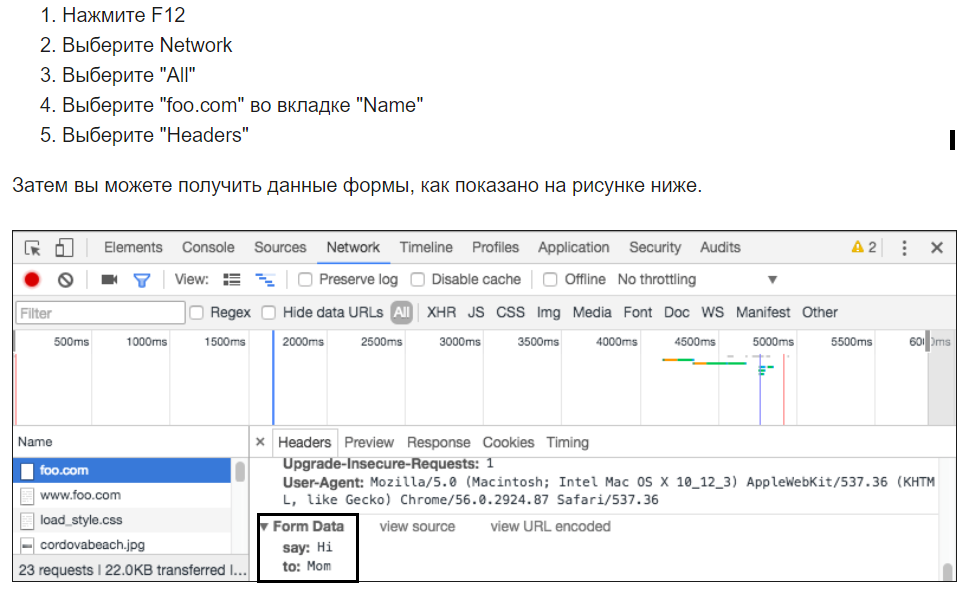Select the www.foo.com request row
The width and height of the screenshot is (972, 591).
(122, 495)
